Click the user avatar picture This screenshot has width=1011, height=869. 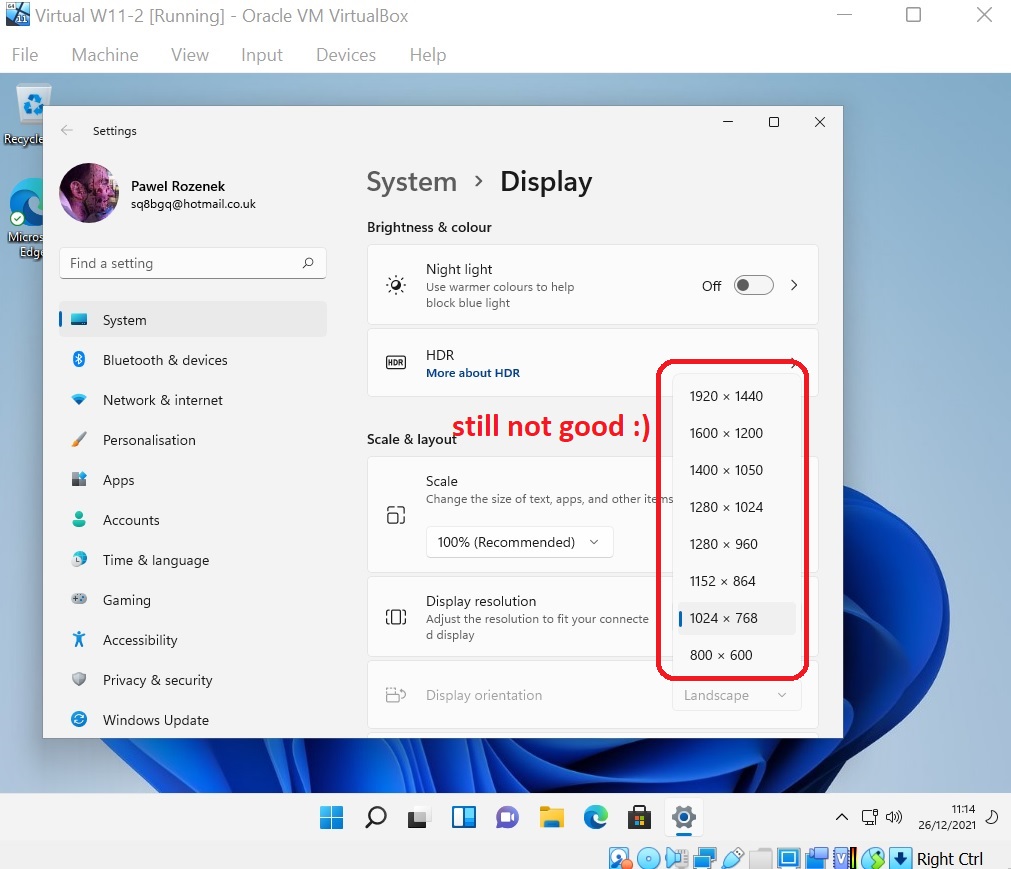pyautogui.click(x=89, y=193)
